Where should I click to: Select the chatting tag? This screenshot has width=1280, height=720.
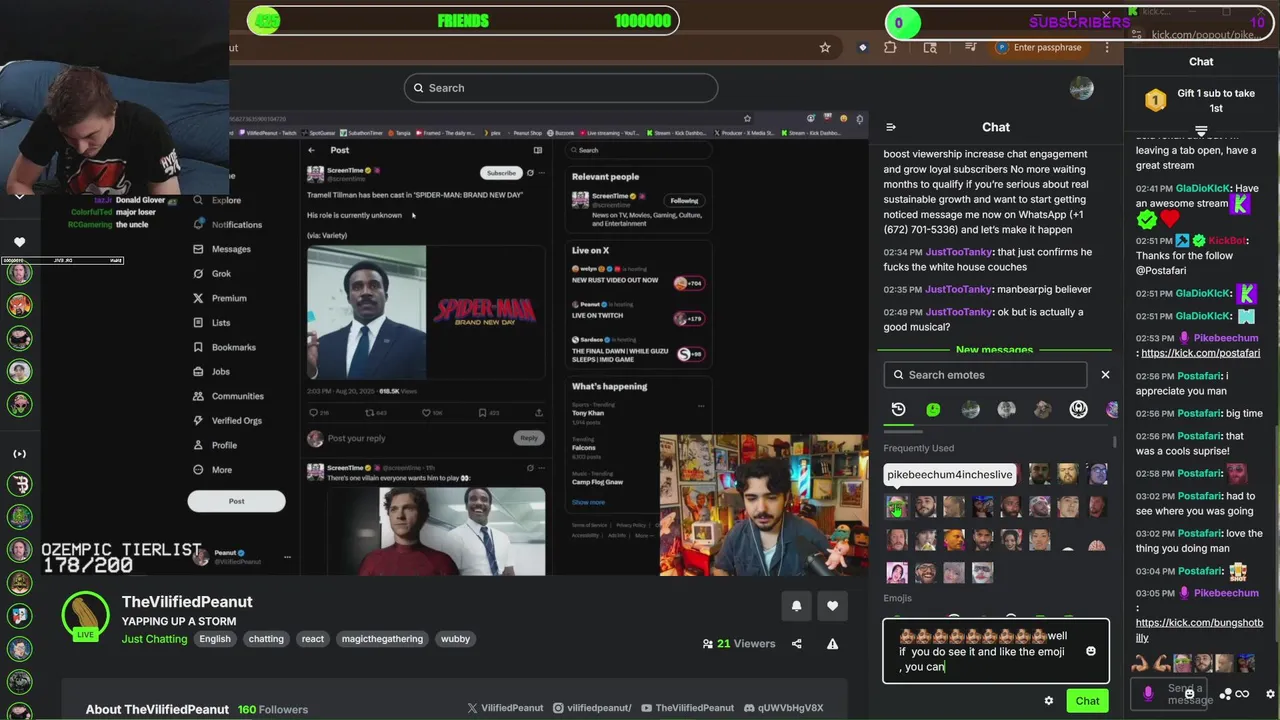pos(266,639)
